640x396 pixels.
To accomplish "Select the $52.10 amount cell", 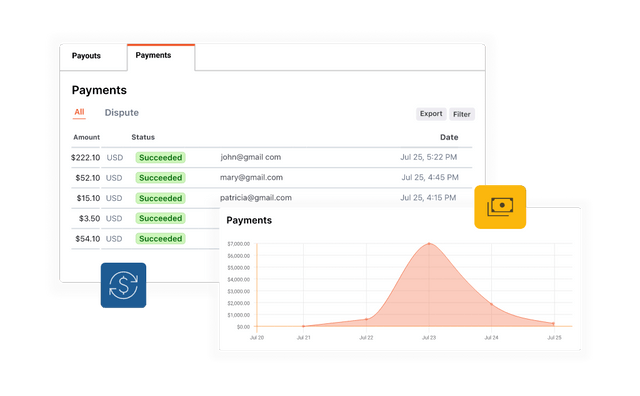I will point(88,178).
